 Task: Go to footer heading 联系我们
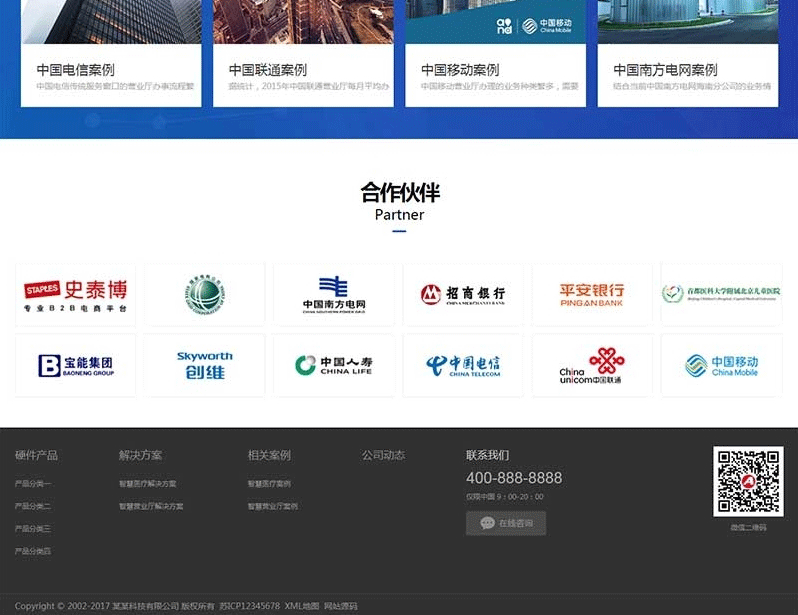[x=488, y=455]
